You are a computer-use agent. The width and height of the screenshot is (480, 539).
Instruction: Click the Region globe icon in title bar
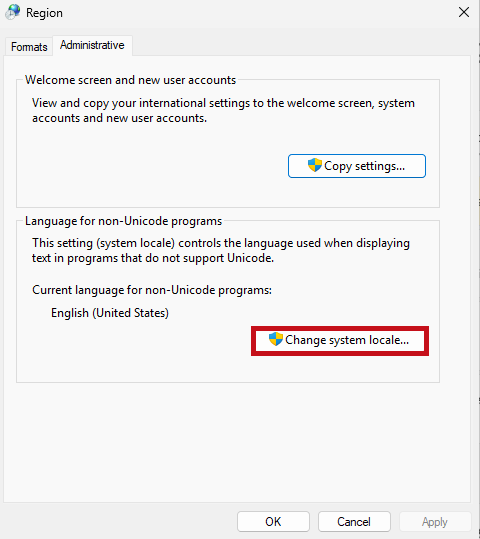[x=13, y=12]
